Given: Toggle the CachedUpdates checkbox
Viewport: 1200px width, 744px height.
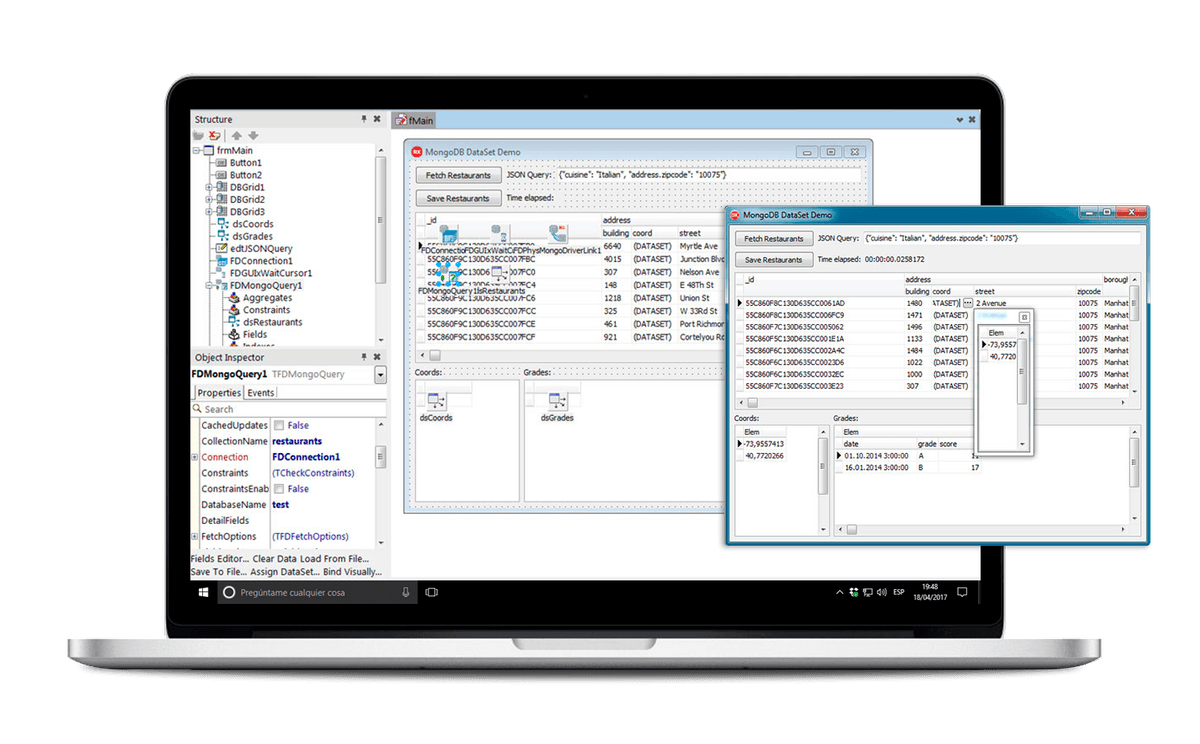Looking at the screenshot, I should tap(279, 425).
